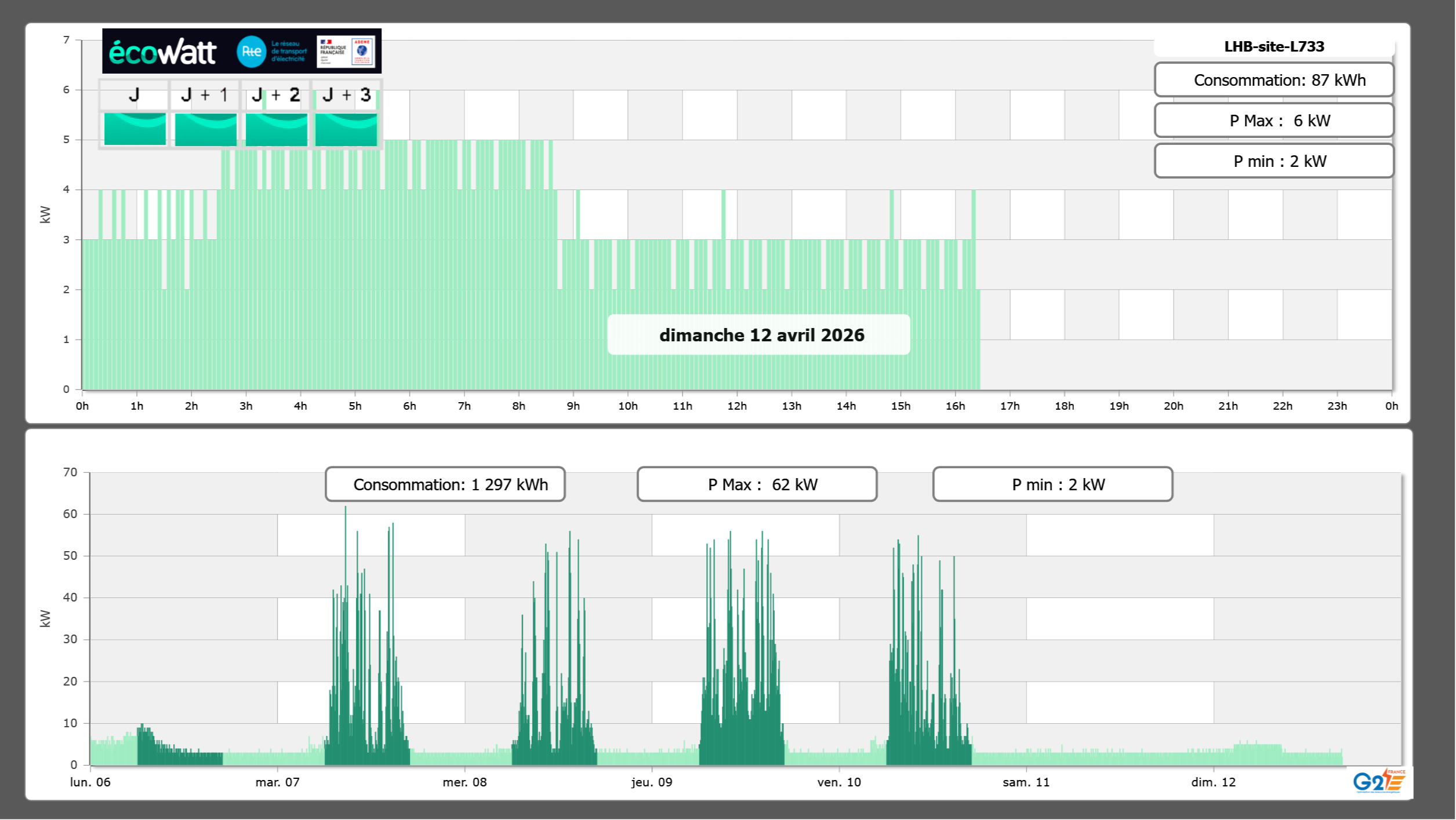
Task: Click the Consommation: 87 kWh box
Action: 1273,80
